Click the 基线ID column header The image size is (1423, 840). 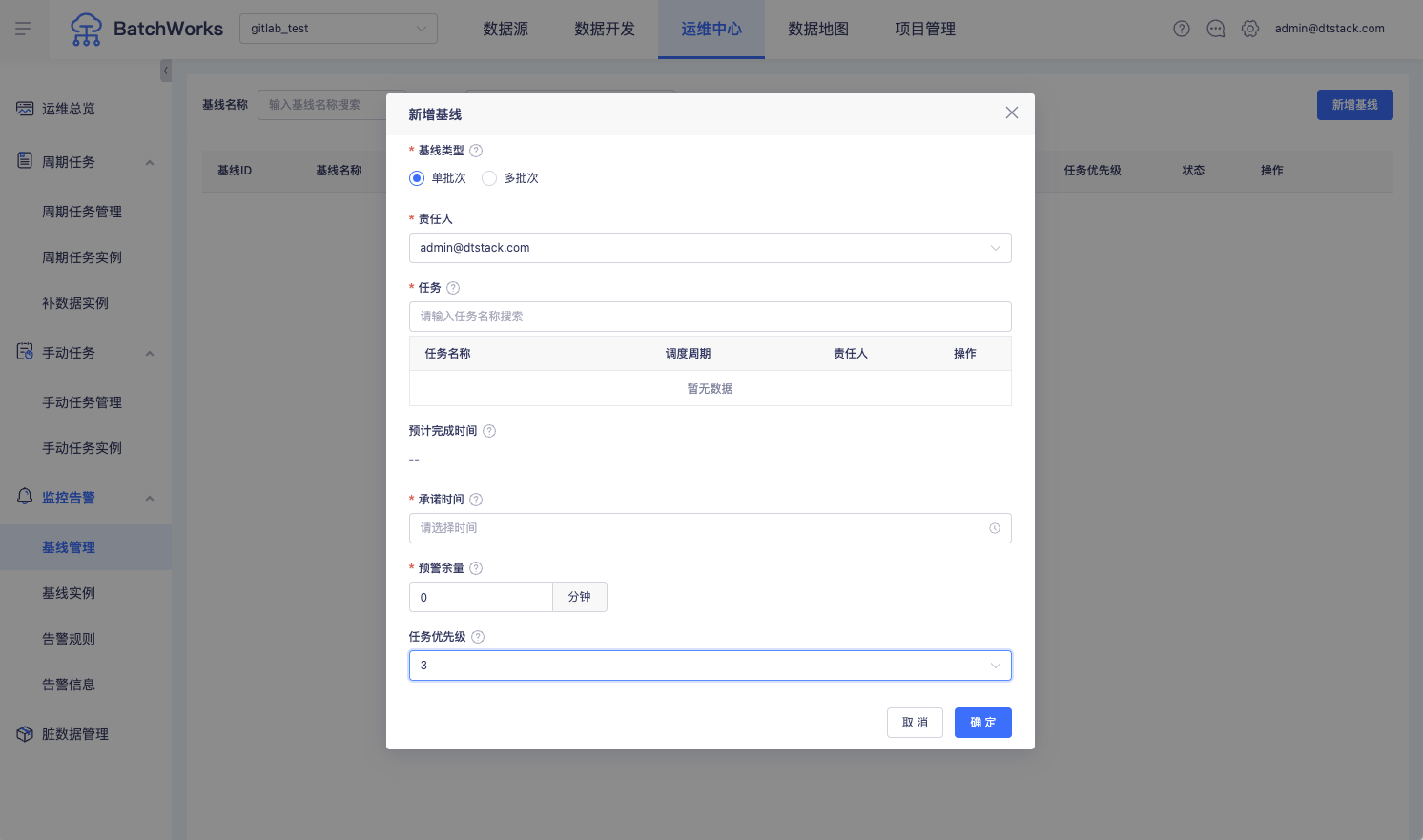pyautogui.click(x=235, y=171)
